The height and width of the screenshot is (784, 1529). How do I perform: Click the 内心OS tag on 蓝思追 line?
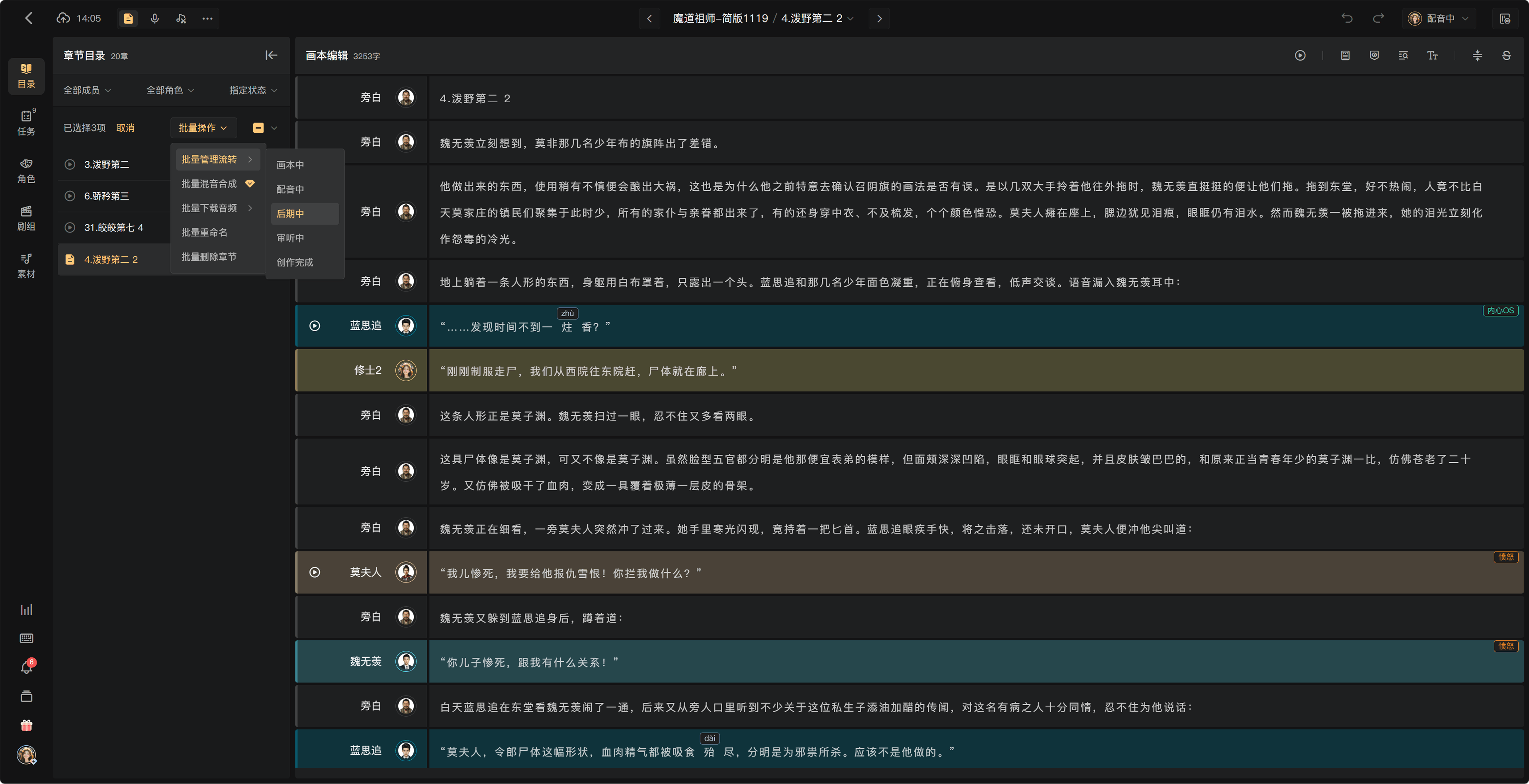(x=1500, y=311)
